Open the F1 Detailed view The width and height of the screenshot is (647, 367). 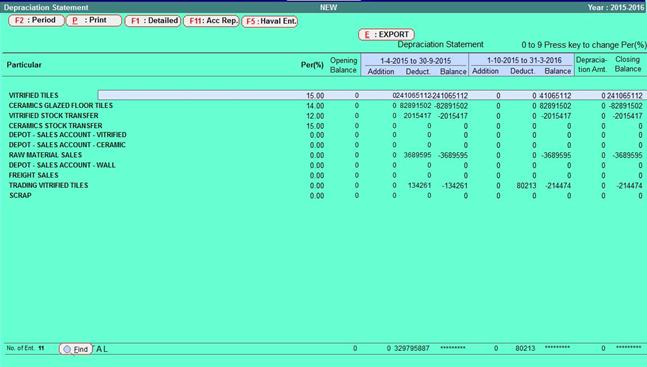(x=153, y=21)
